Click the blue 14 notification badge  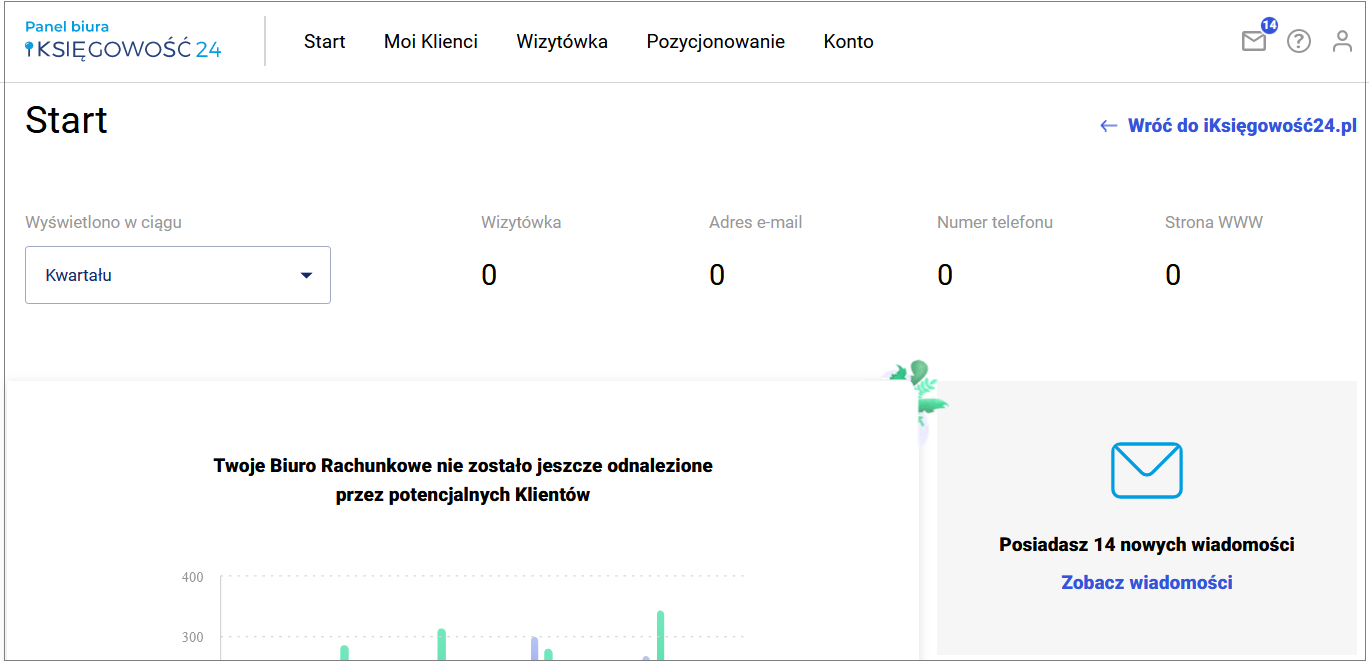[x=1269, y=25]
